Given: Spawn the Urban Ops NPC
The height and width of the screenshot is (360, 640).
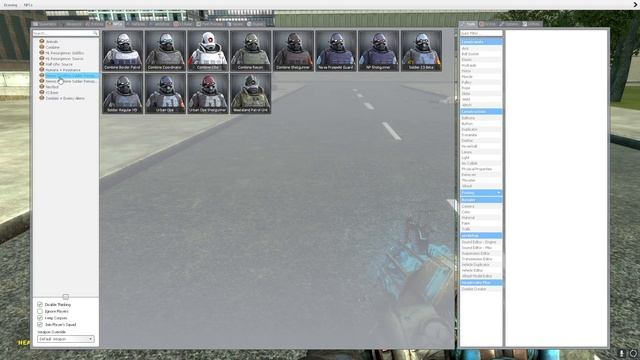Looking at the screenshot, I should coord(165,93).
